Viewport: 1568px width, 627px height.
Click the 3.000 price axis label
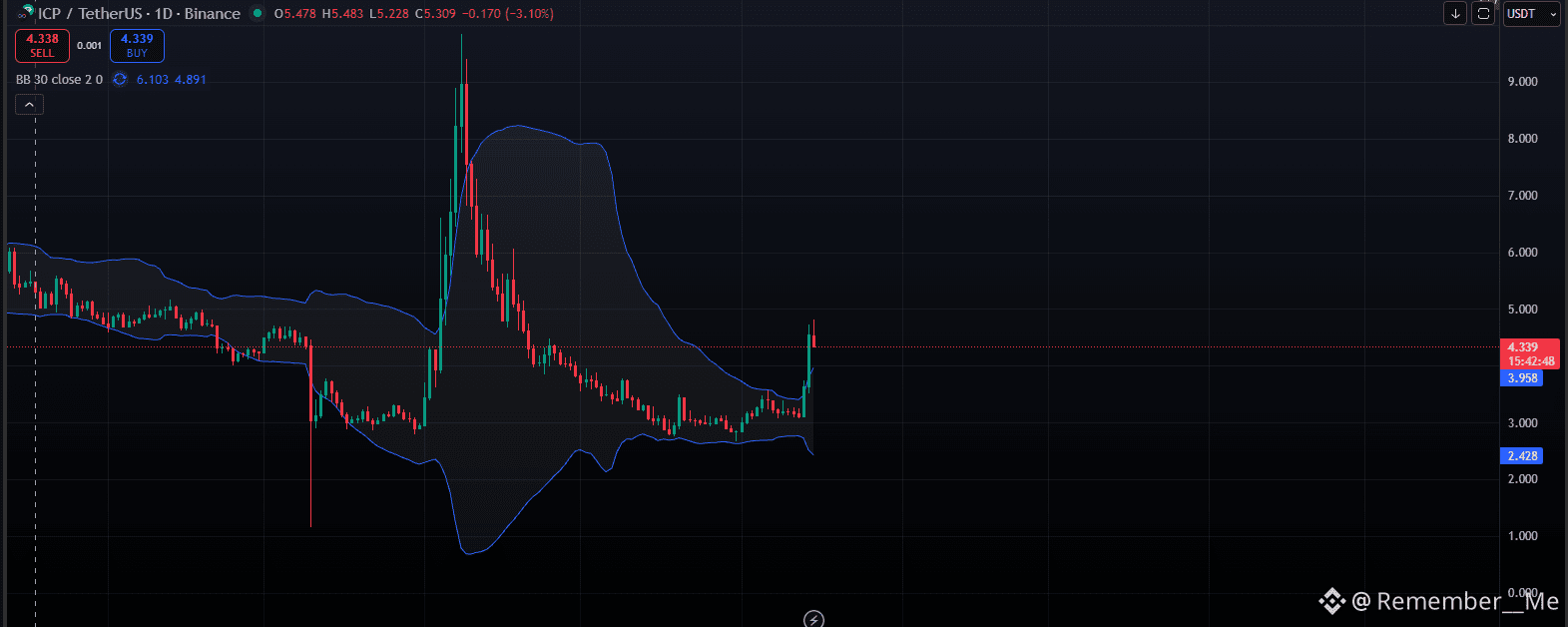(x=1522, y=423)
